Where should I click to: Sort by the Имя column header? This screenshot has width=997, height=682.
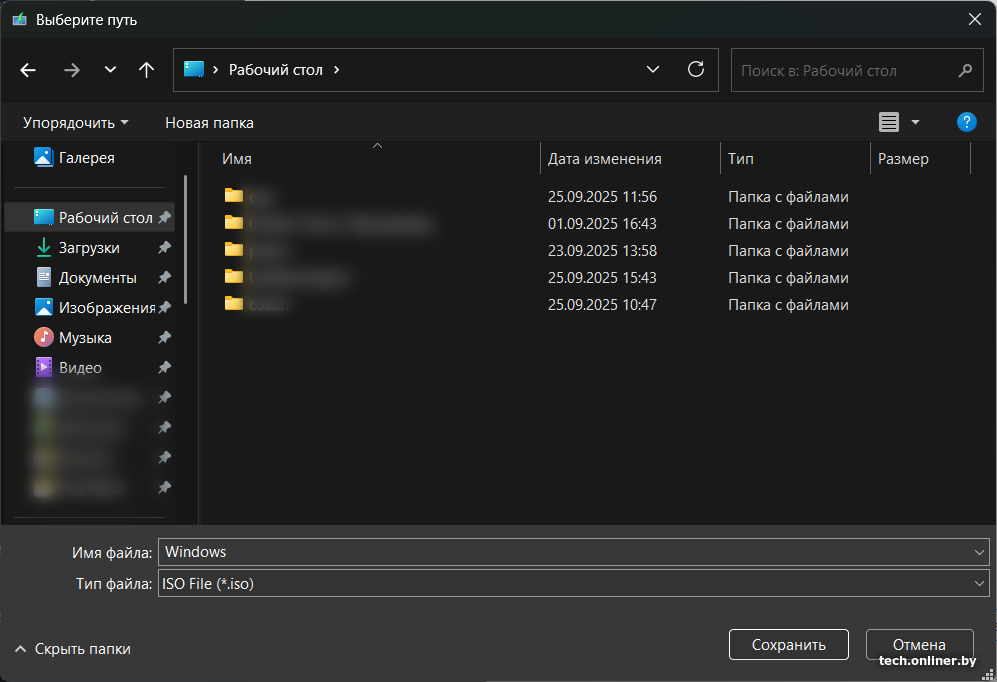[x=377, y=158]
